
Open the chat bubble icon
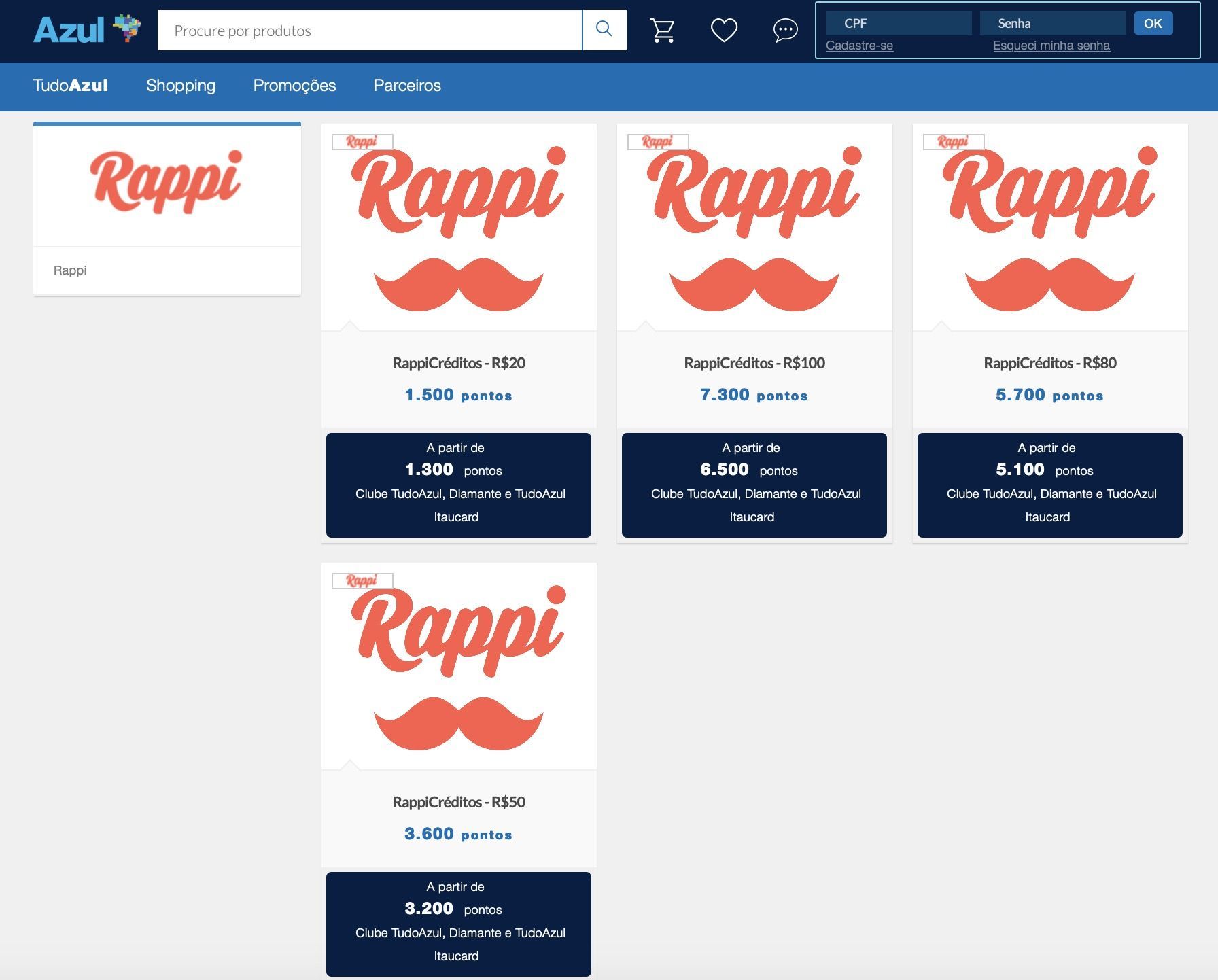click(x=785, y=30)
